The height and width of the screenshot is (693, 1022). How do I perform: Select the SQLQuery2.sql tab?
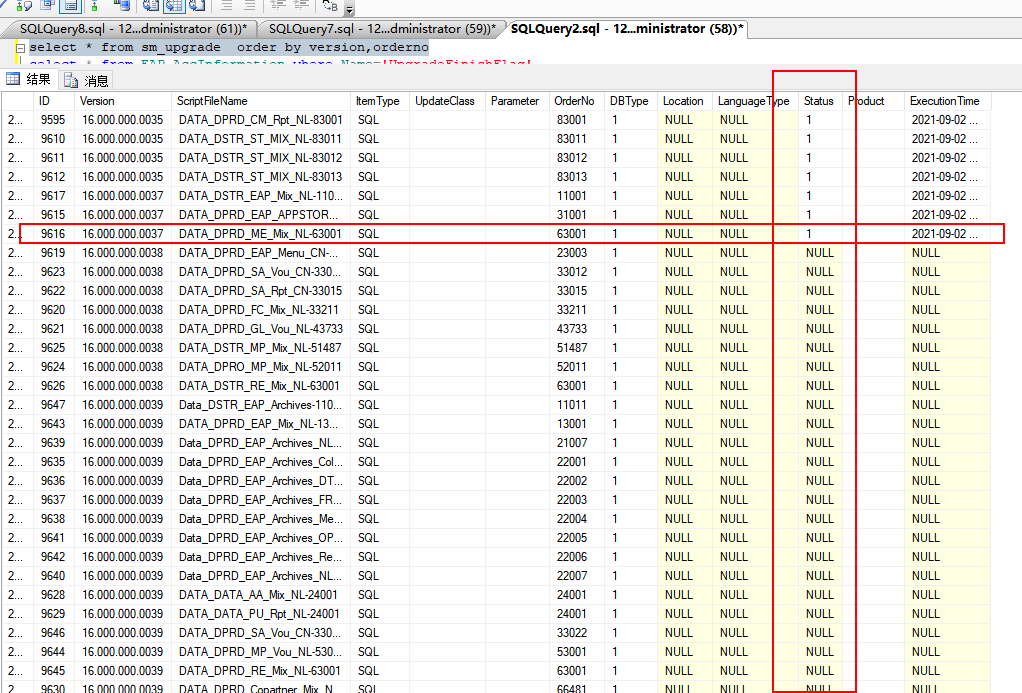pyautogui.click(x=626, y=29)
